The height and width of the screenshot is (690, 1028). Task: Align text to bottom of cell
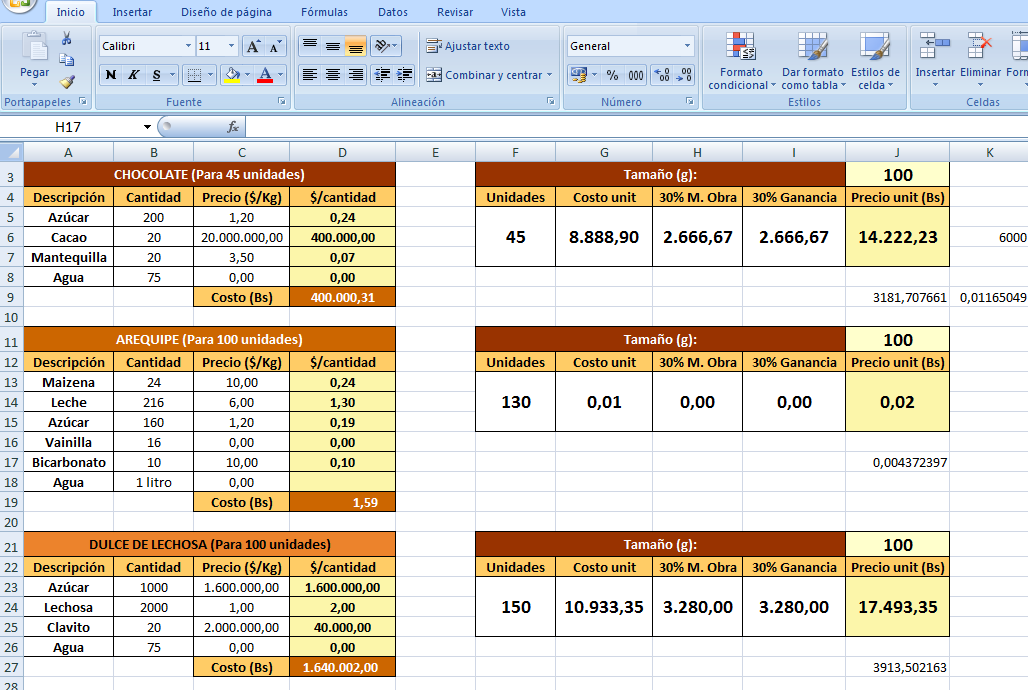click(x=355, y=46)
